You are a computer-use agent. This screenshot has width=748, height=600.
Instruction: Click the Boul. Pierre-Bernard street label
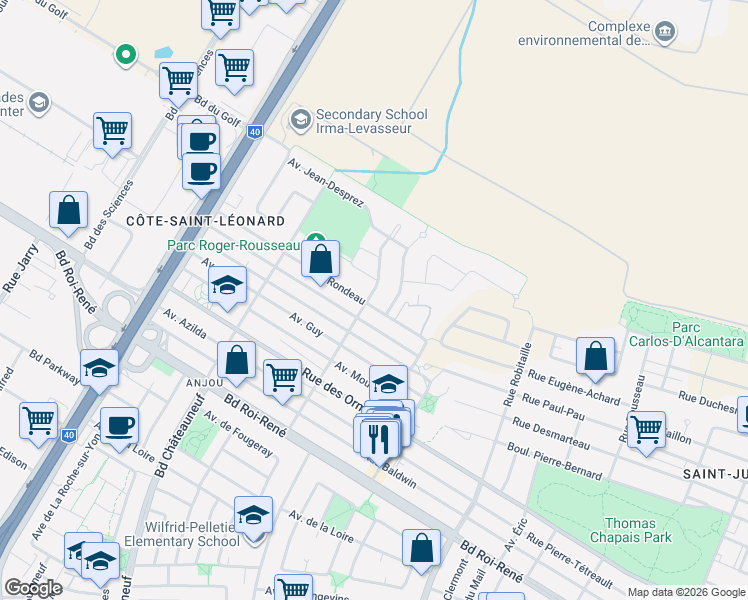554,461
